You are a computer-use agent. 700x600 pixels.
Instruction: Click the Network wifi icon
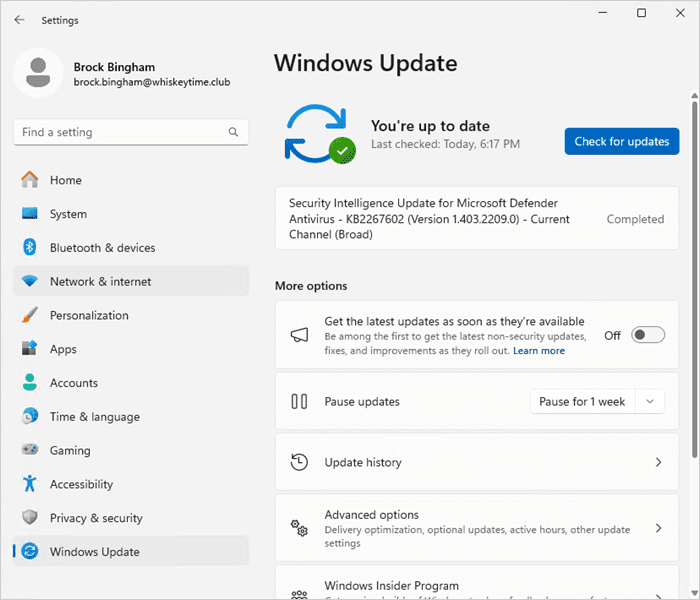tap(29, 281)
